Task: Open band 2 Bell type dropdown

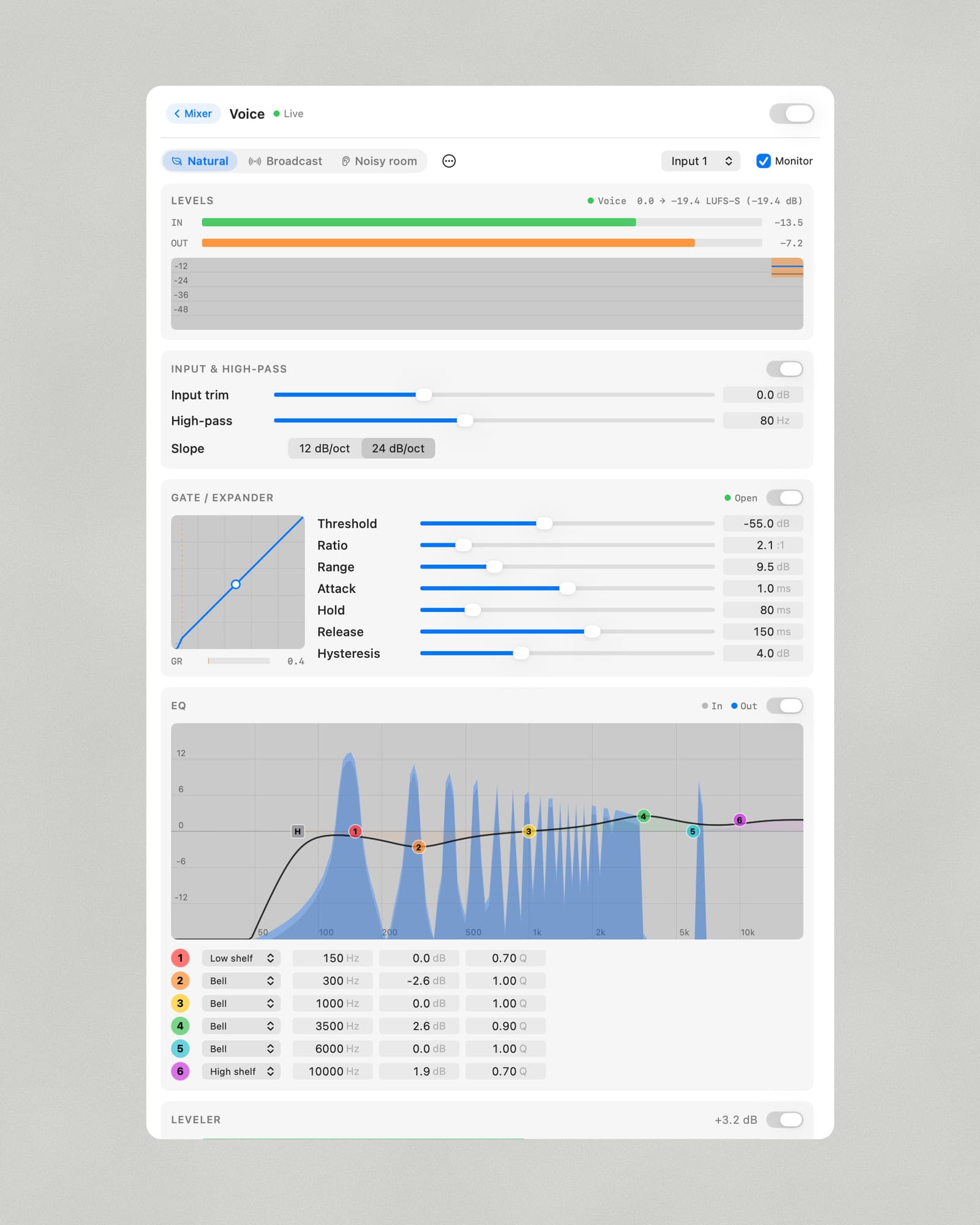Action: point(241,981)
